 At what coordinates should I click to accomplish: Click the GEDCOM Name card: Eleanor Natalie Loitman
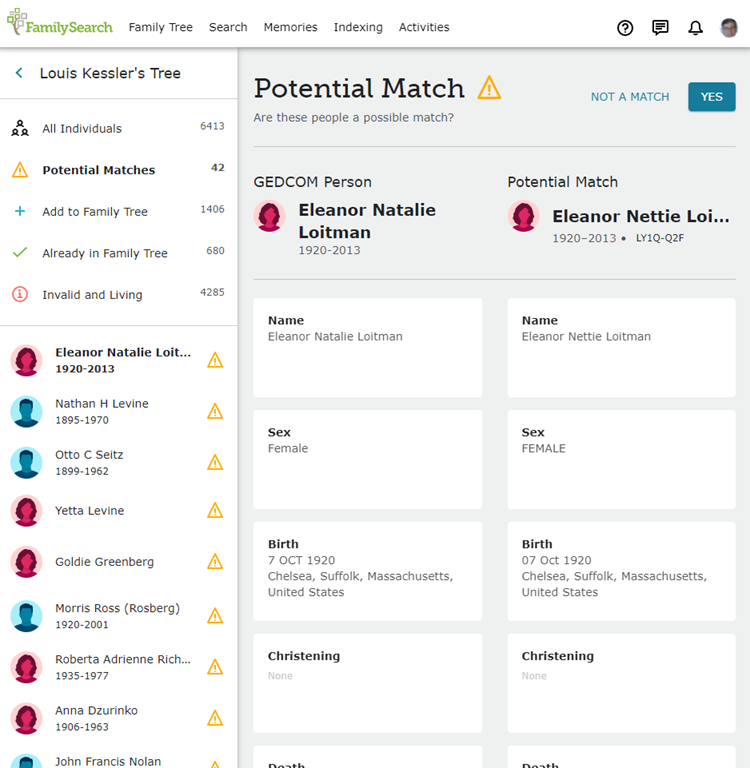367,347
